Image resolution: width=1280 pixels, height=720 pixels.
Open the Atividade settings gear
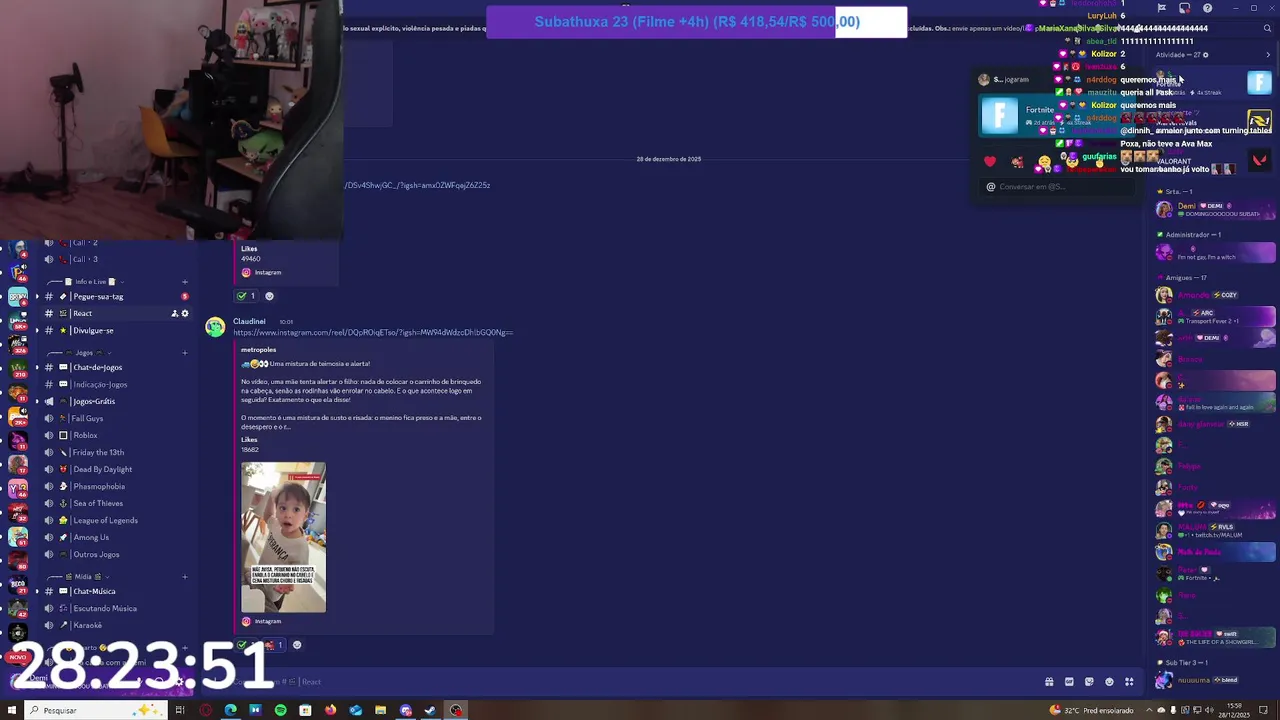[1205, 55]
